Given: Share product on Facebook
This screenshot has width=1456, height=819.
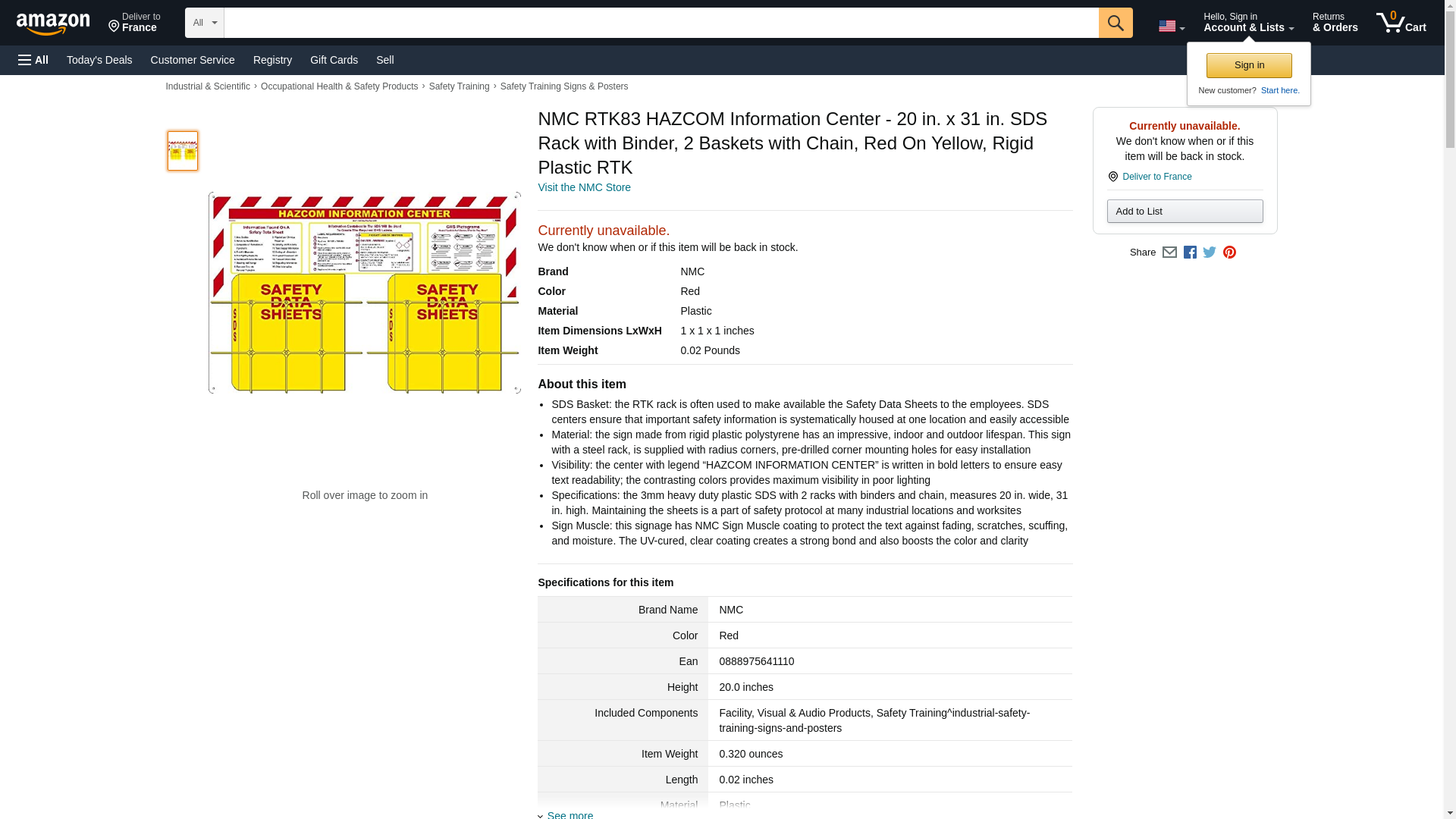Looking at the screenshot, I should pyautogui.click(x=1190, y=253).
